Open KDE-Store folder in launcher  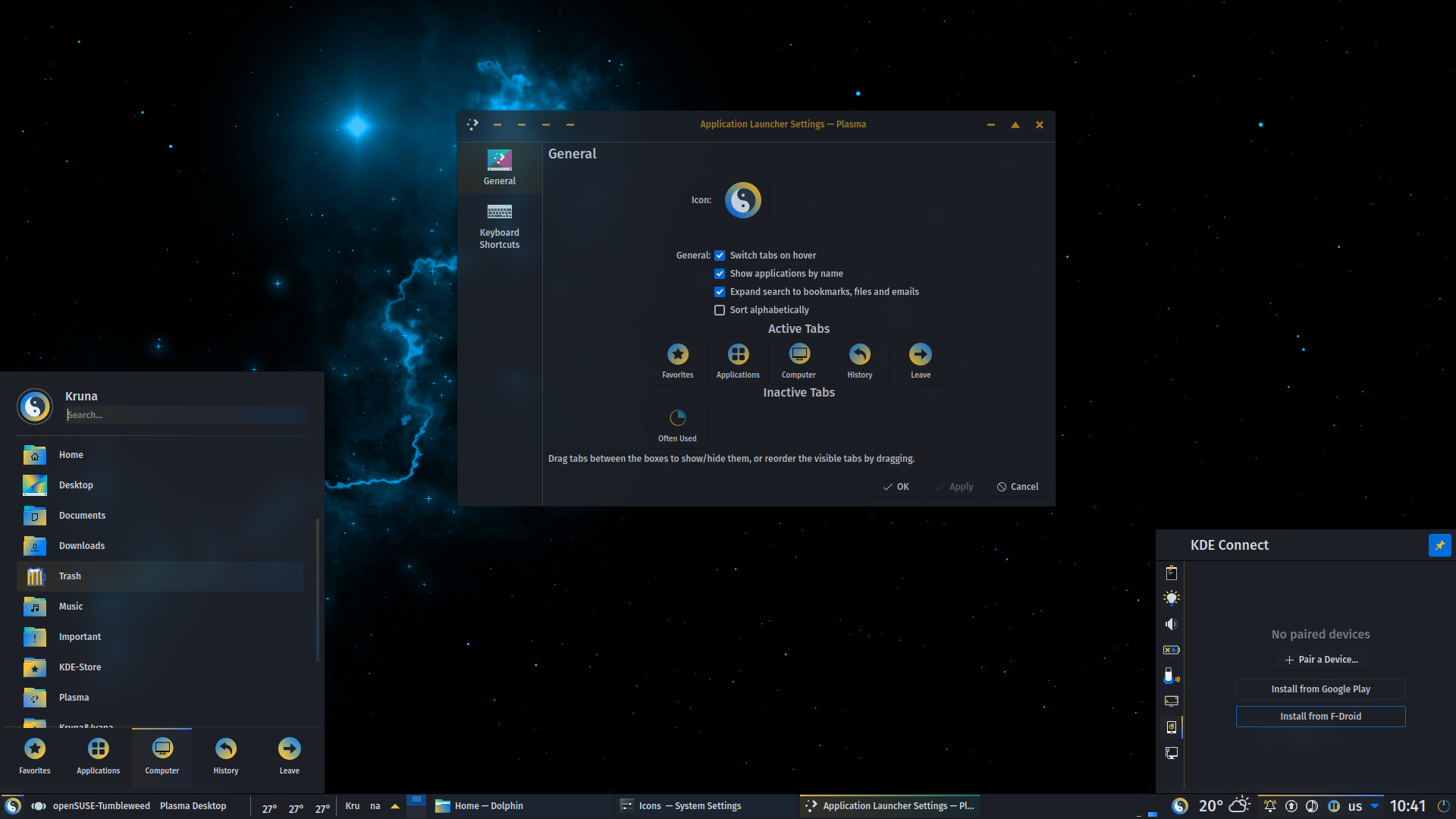160,667
